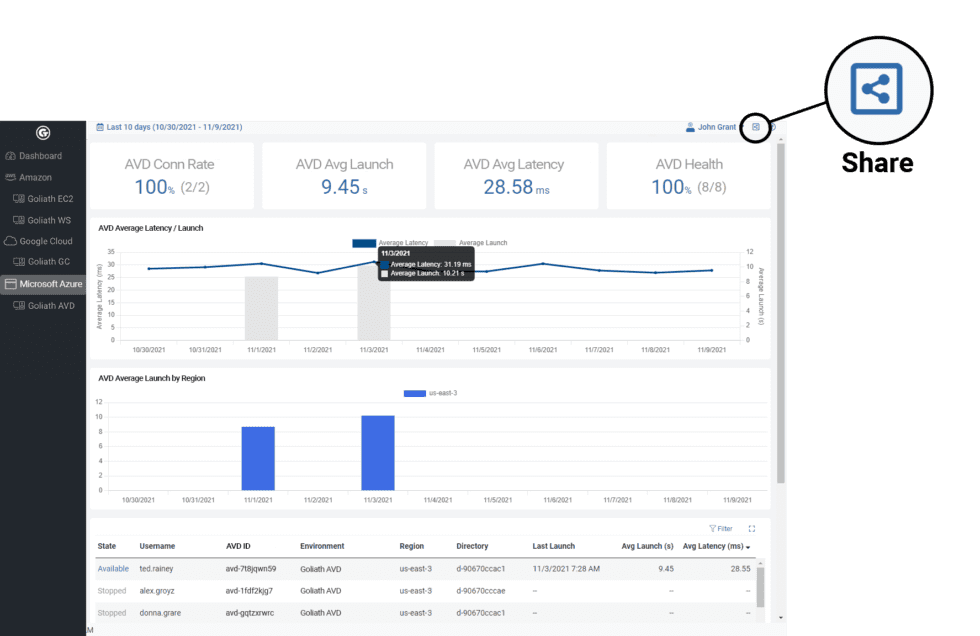Click the Available status link for ted.rainey
Screen dimensions: 980x636
coord(113,568)
